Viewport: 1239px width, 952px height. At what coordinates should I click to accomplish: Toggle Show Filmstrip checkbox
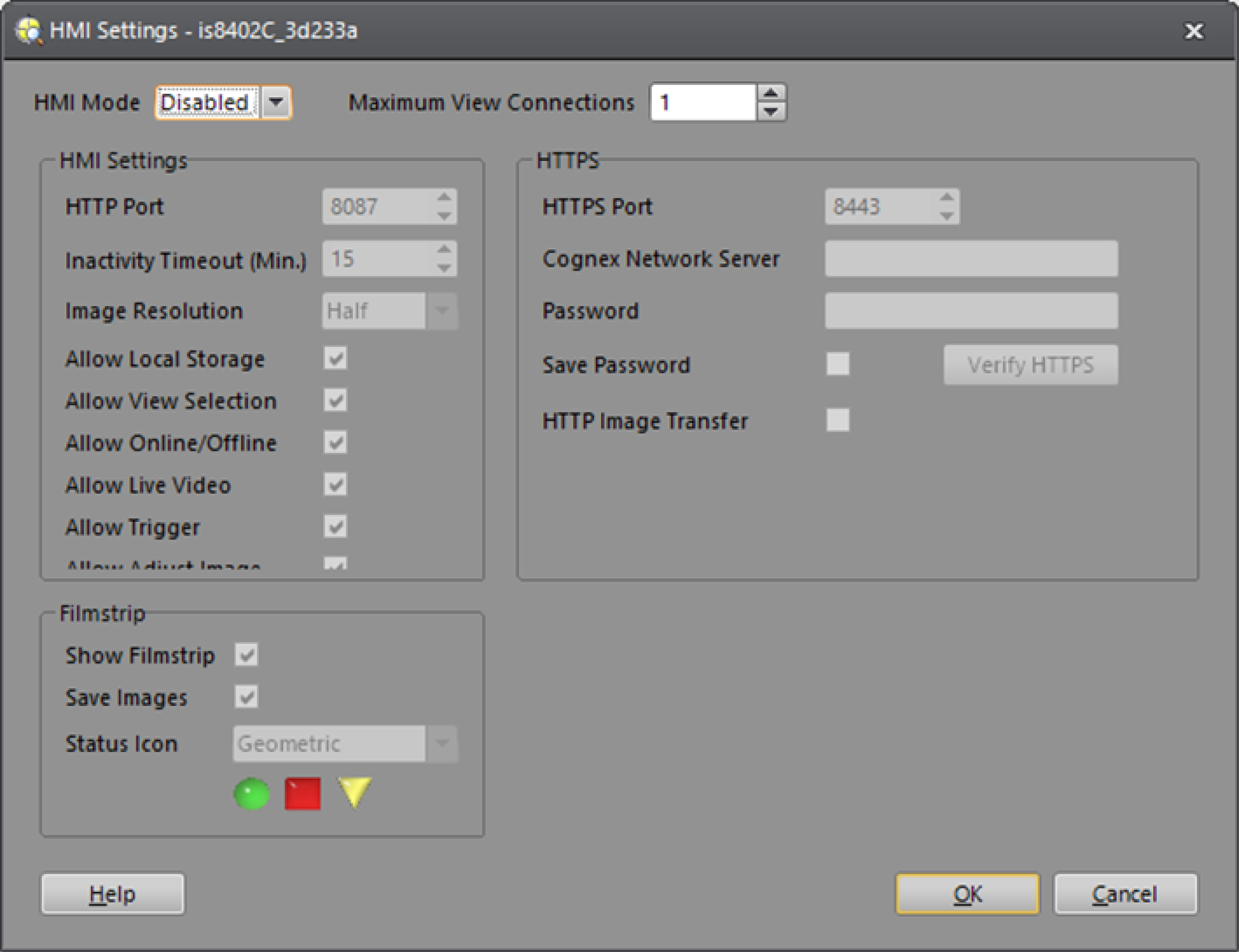pyautogui.click(x=246, y=655)
